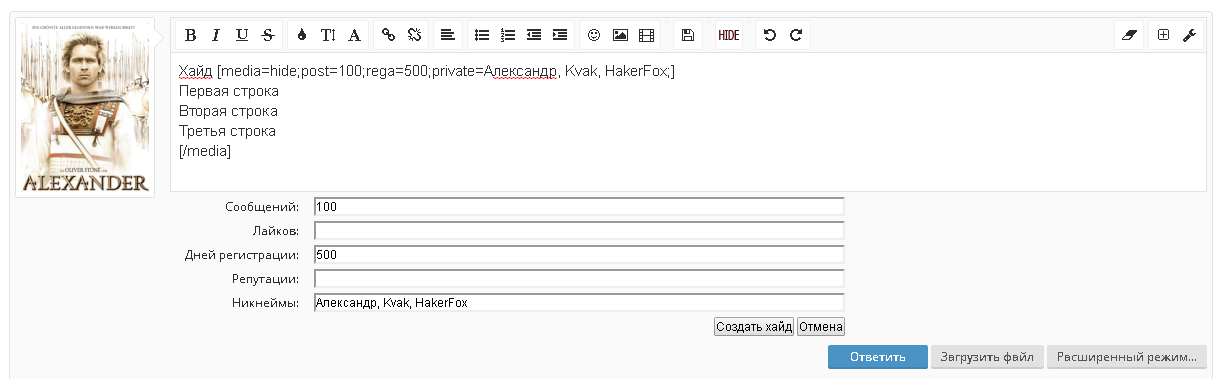Open the text color picker drop icon

pyautogui.click(x=302, y=35)
